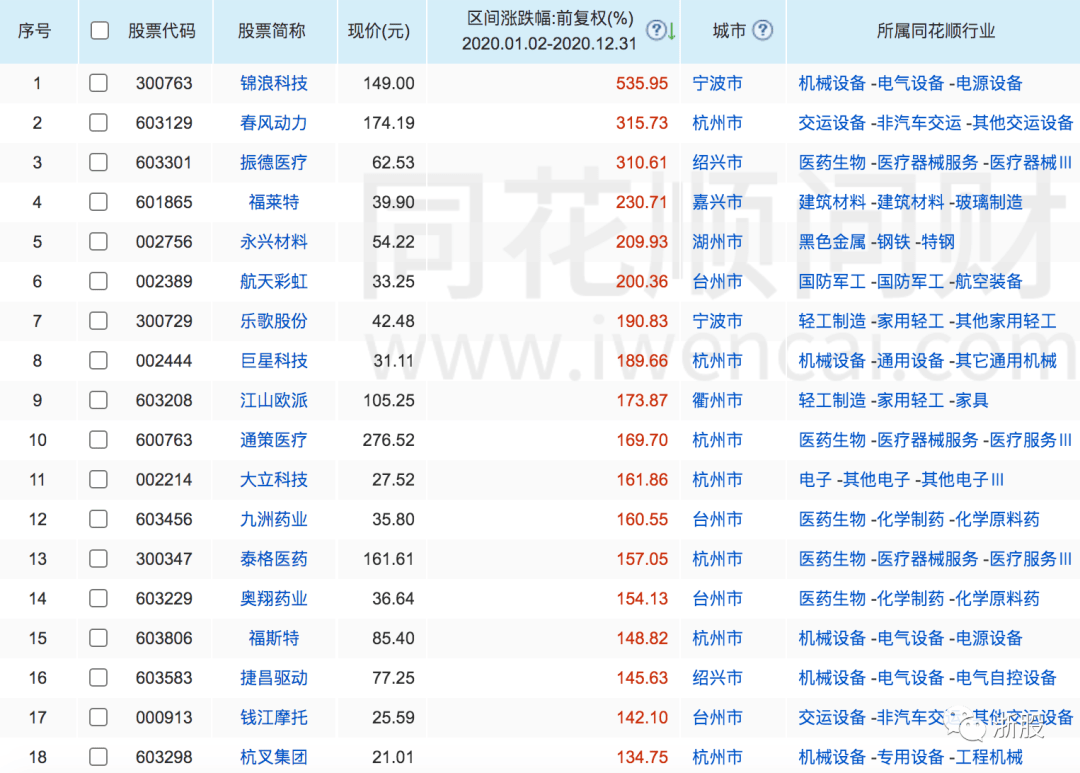The height and width of the screenshot is (773, 1080).
Task: Click the help icon beside 区间涨跌幅 header
Action: click(x=656, y=31)
